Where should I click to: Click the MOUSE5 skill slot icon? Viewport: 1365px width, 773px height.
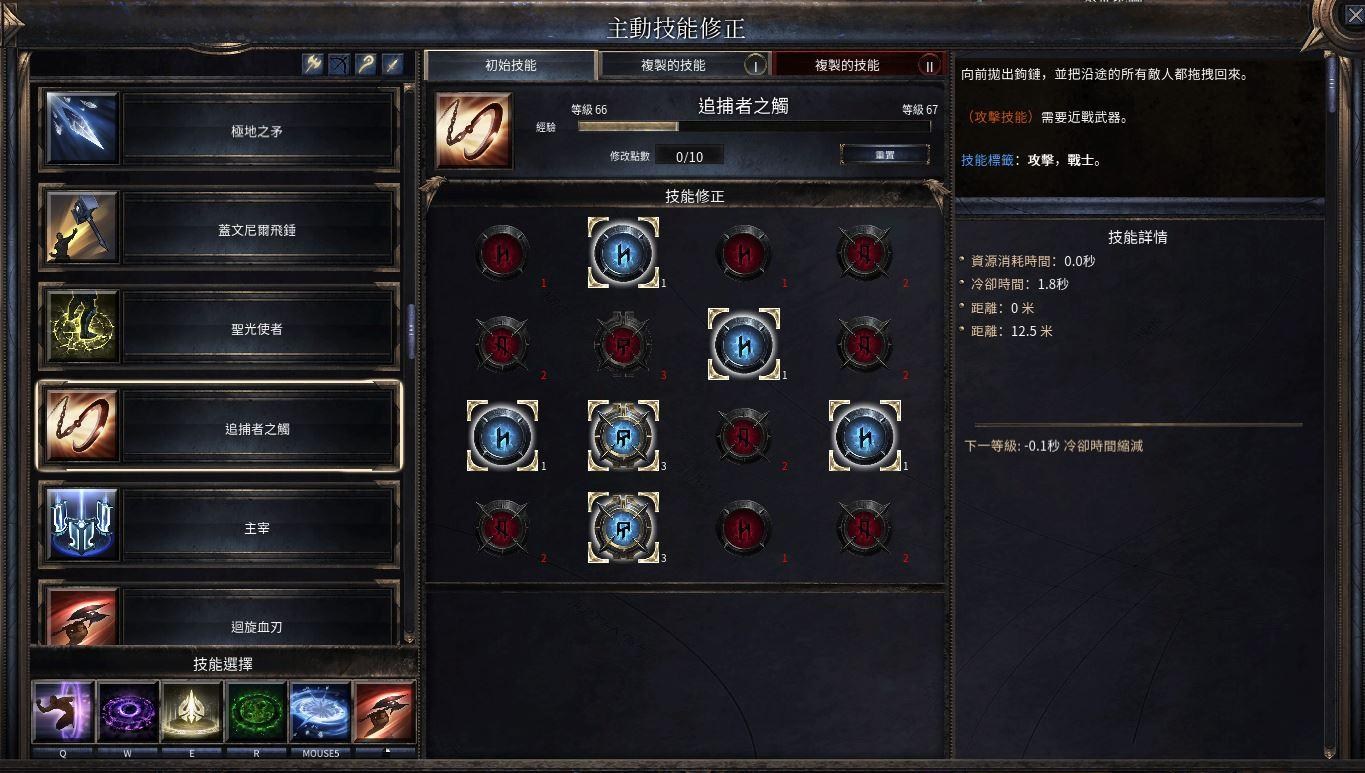(320, 712)
